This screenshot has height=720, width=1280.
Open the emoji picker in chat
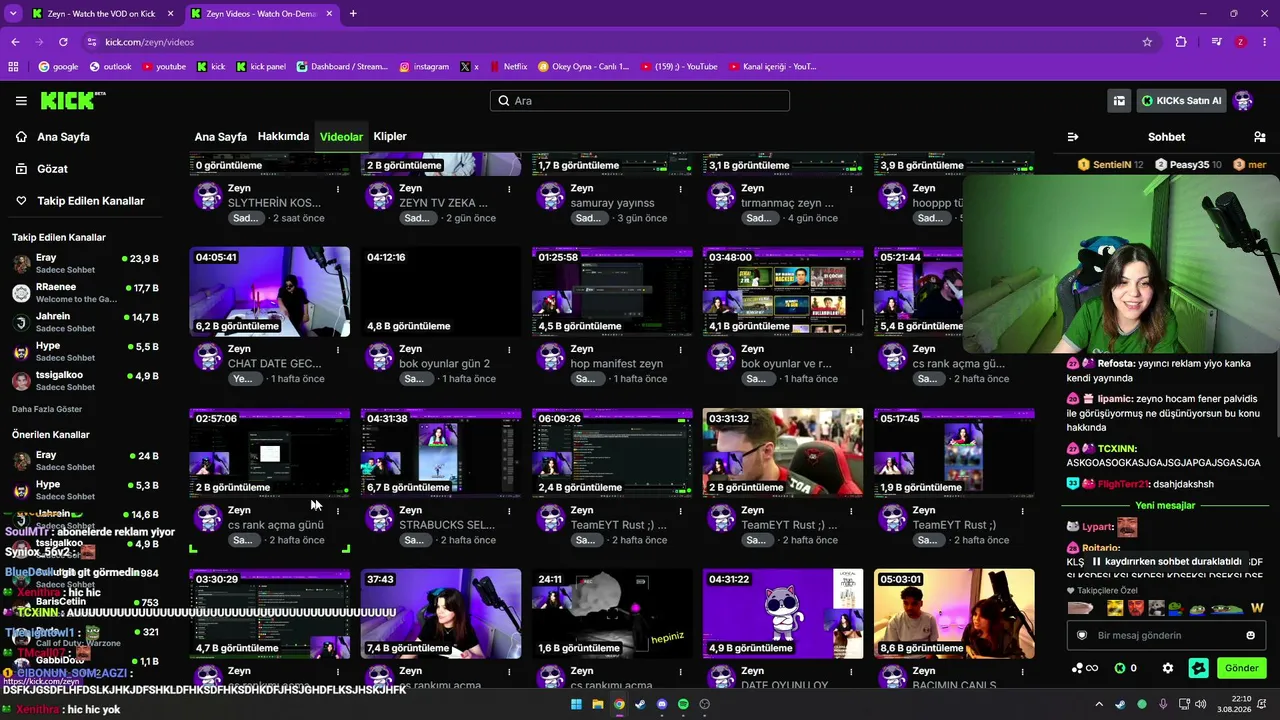1250,635
